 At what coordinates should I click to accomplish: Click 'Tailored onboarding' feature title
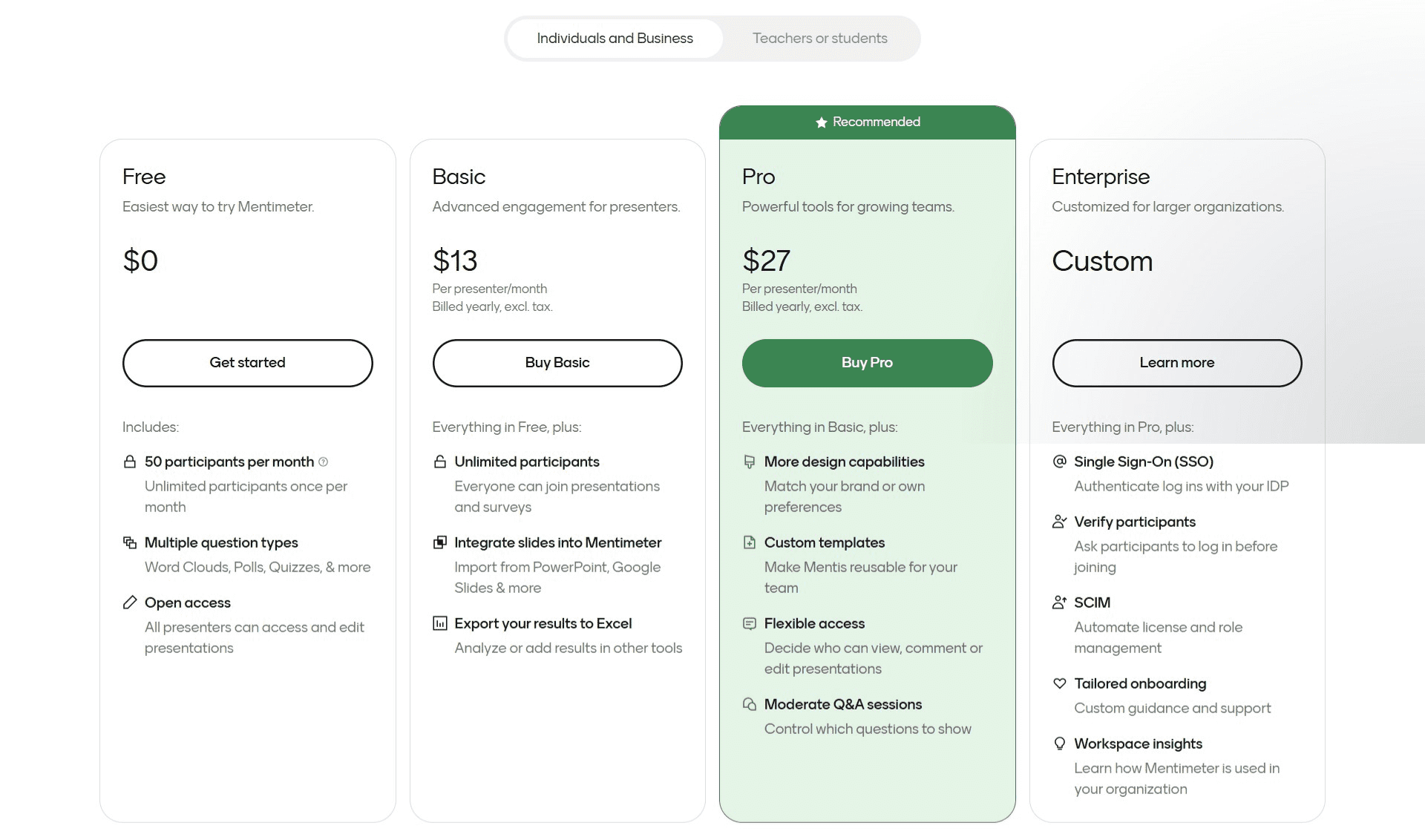click(1141, 683)
